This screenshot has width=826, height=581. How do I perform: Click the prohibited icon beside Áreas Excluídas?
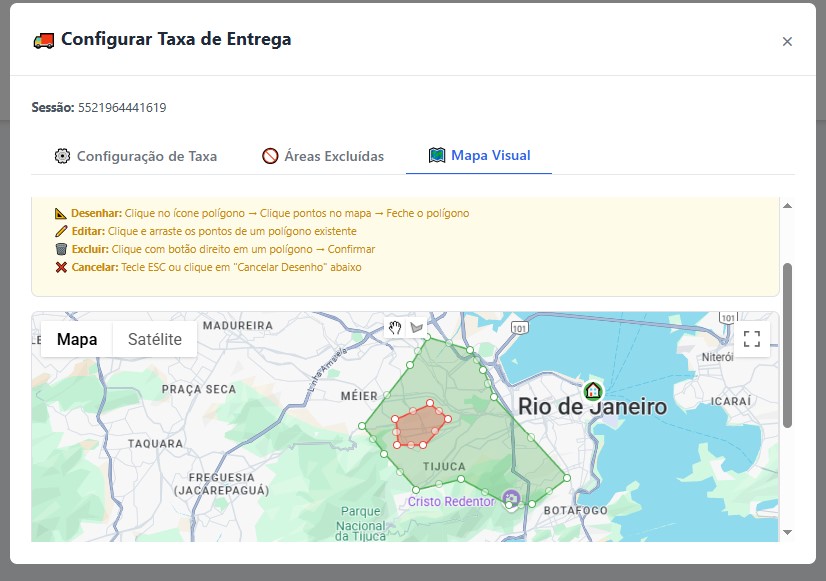(270, 156)
